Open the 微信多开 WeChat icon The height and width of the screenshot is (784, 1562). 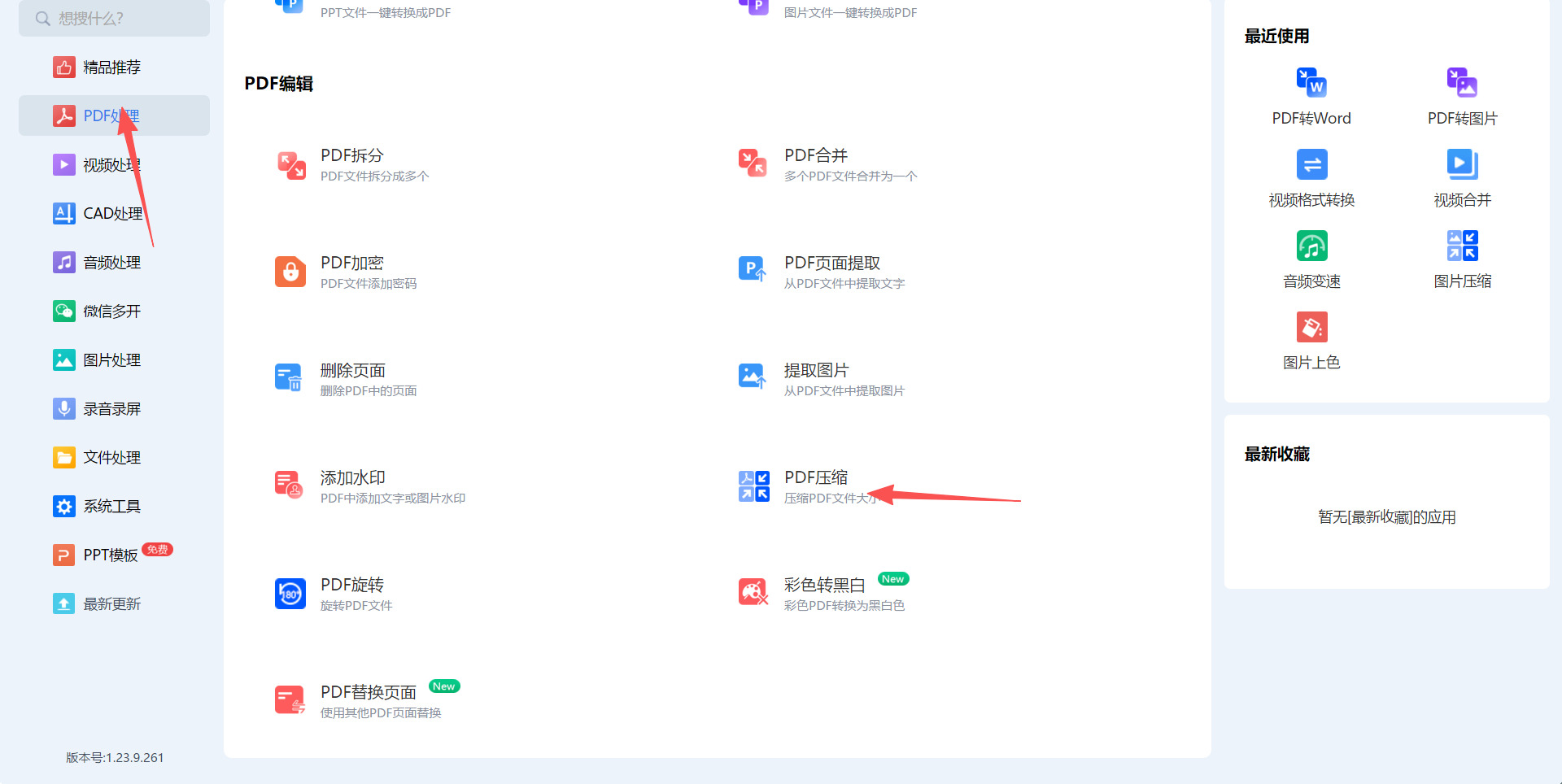click(x=64, y=311)
